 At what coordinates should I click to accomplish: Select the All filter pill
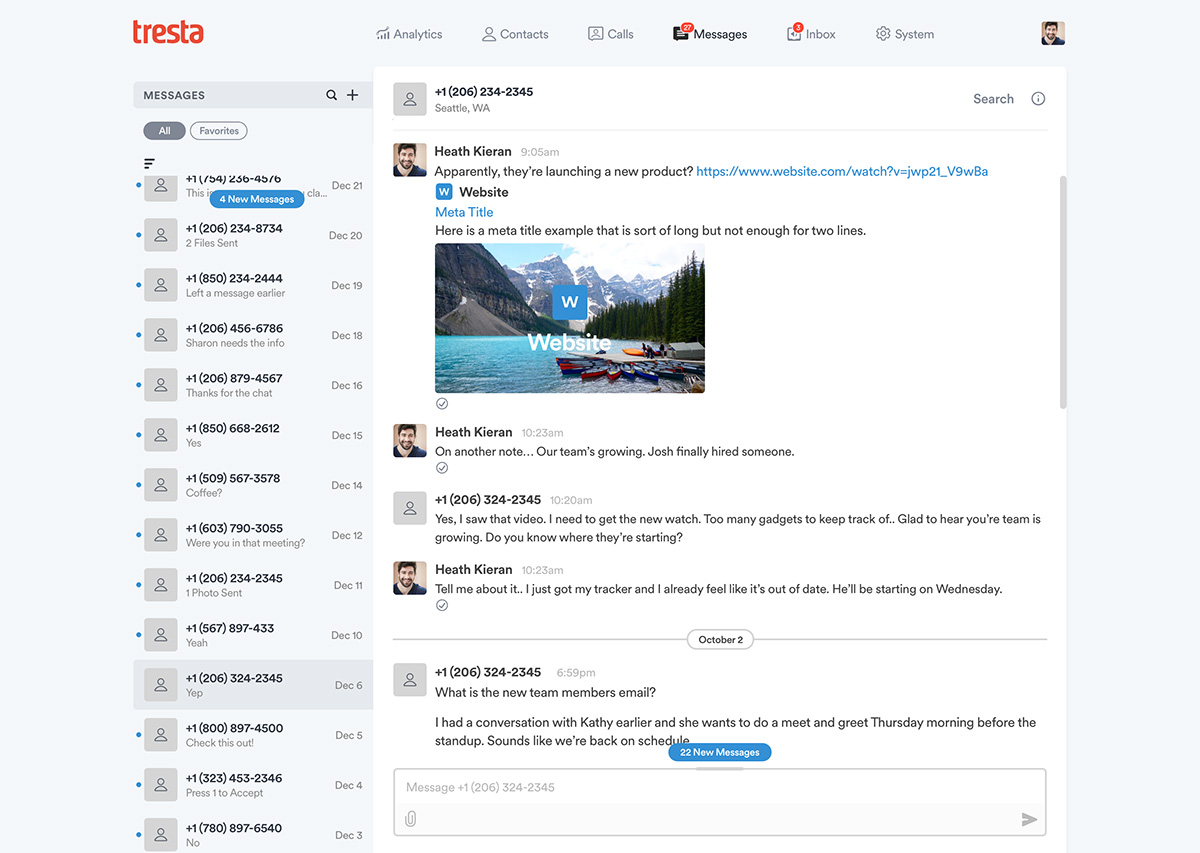pyautogui.click(x=164, y=131)
